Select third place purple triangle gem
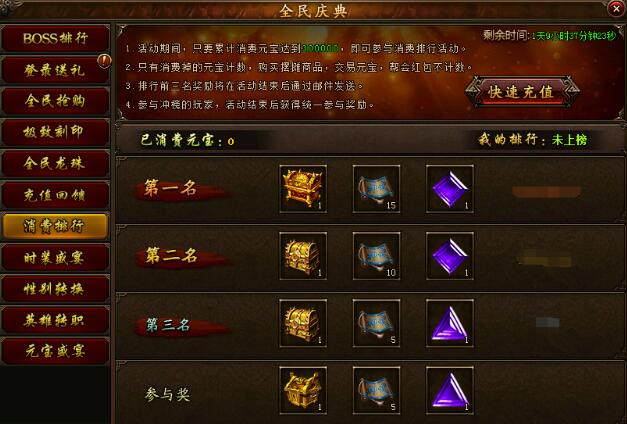This screenshot has width=627, height=424. click(450, 323)
